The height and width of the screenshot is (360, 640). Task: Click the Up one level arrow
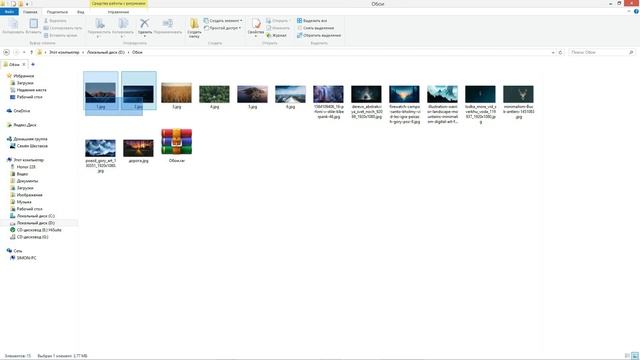(31, 52)
